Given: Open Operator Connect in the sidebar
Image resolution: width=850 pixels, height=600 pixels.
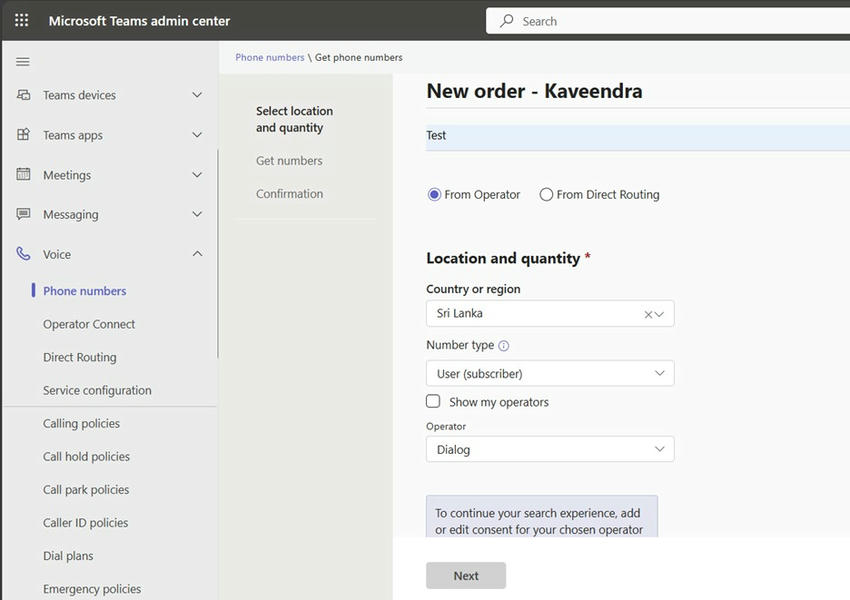Looking at the screenshot, I should (89, 324).
